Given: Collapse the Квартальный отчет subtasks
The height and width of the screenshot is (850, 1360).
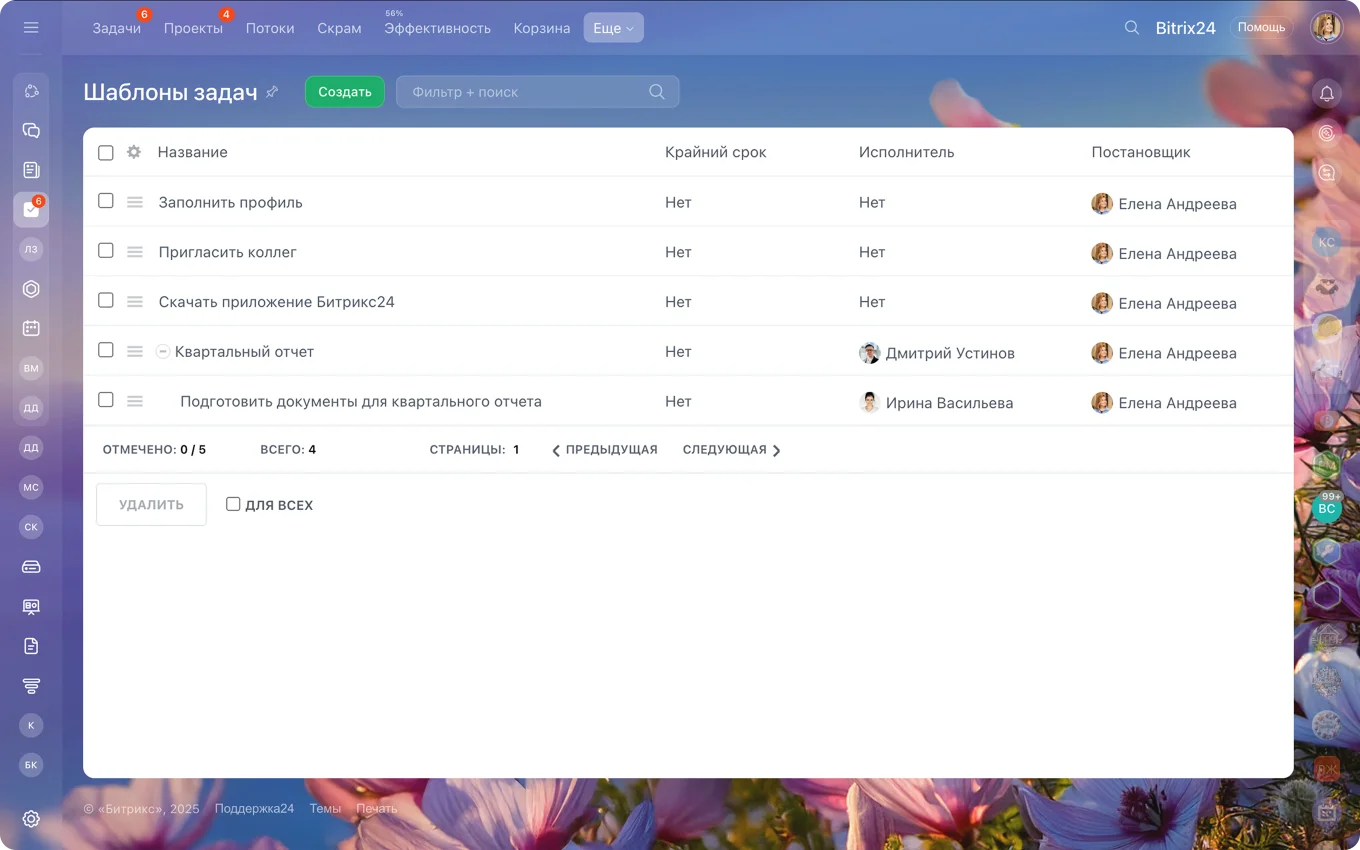Looking at the screenshot, I should coord(163,352).
